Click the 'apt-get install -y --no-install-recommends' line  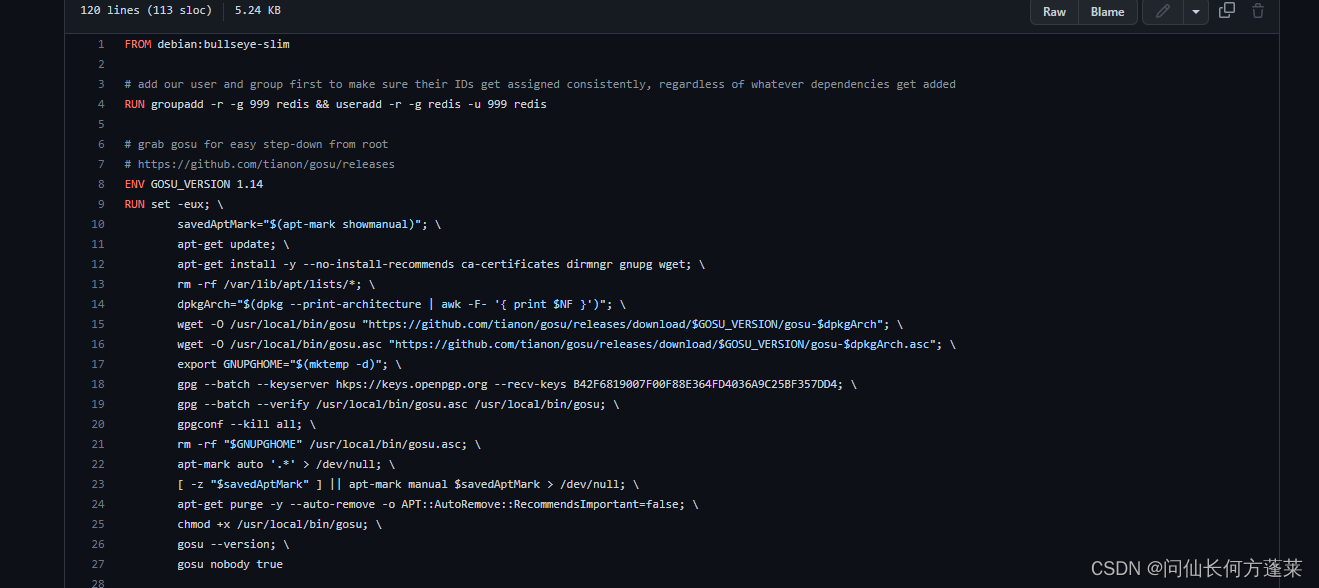click(441, 264)
